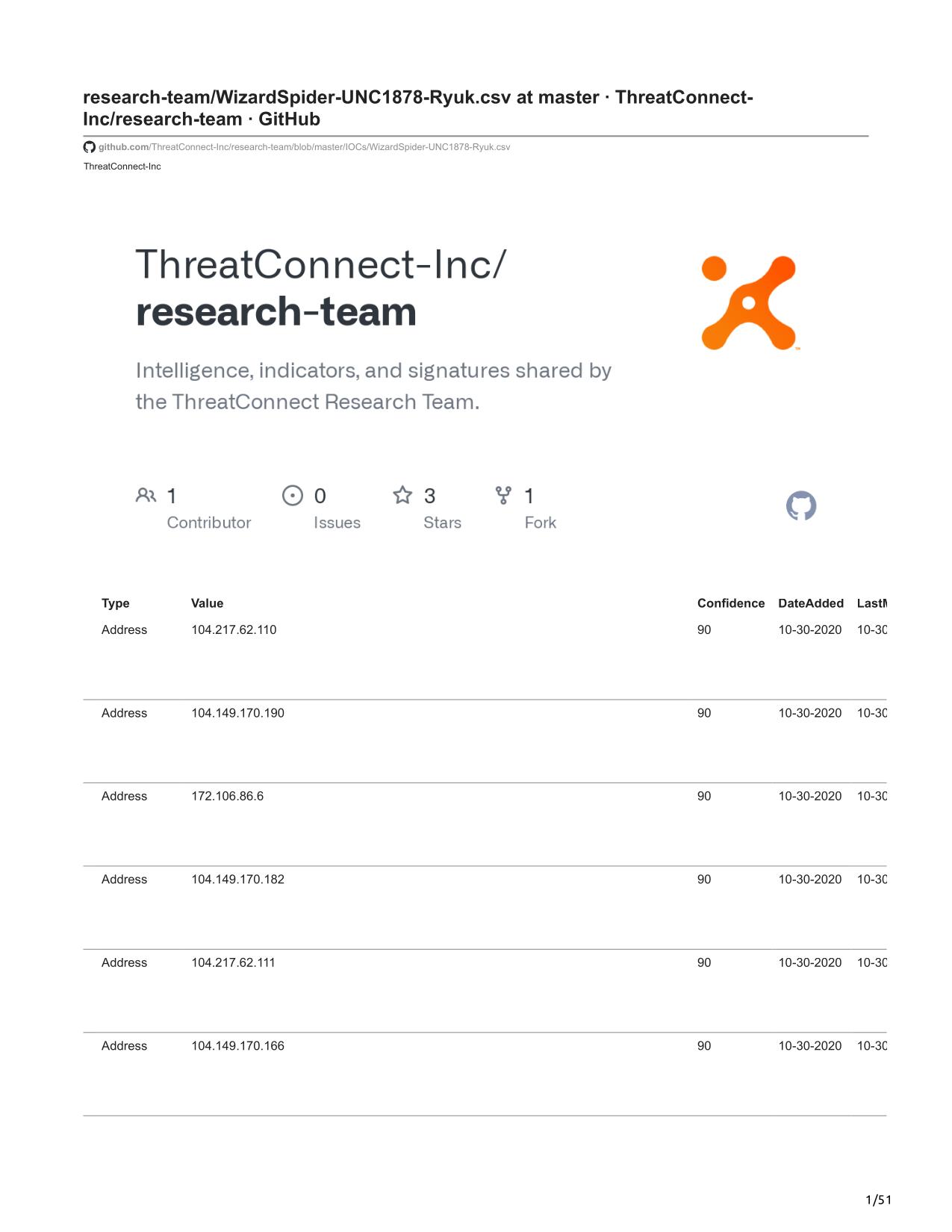The image size is (952, 1232).
Task: Click the Type column header
Action: (x=116, y=603)
